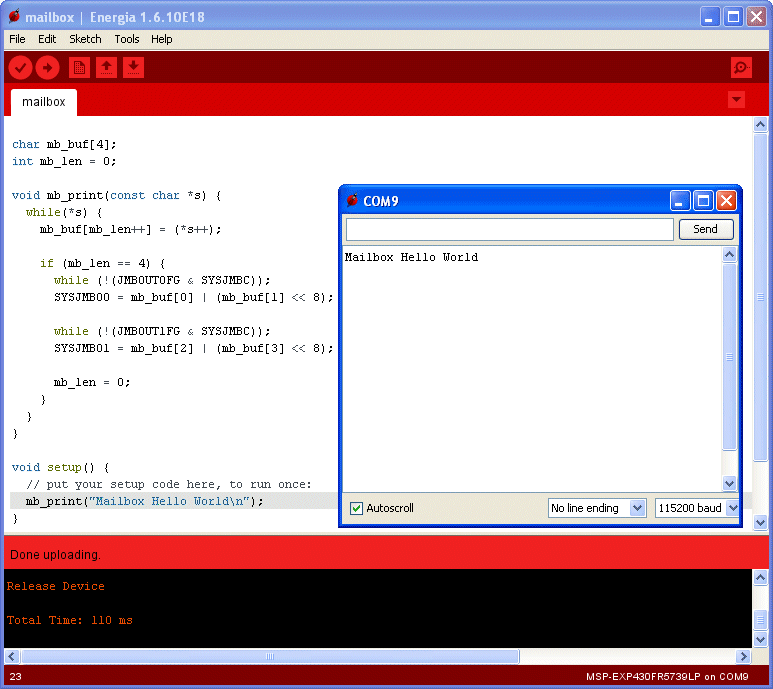The image size is (773, 689).
Task: Create a new sketch with New icon
Action: [x=79, y=68]
